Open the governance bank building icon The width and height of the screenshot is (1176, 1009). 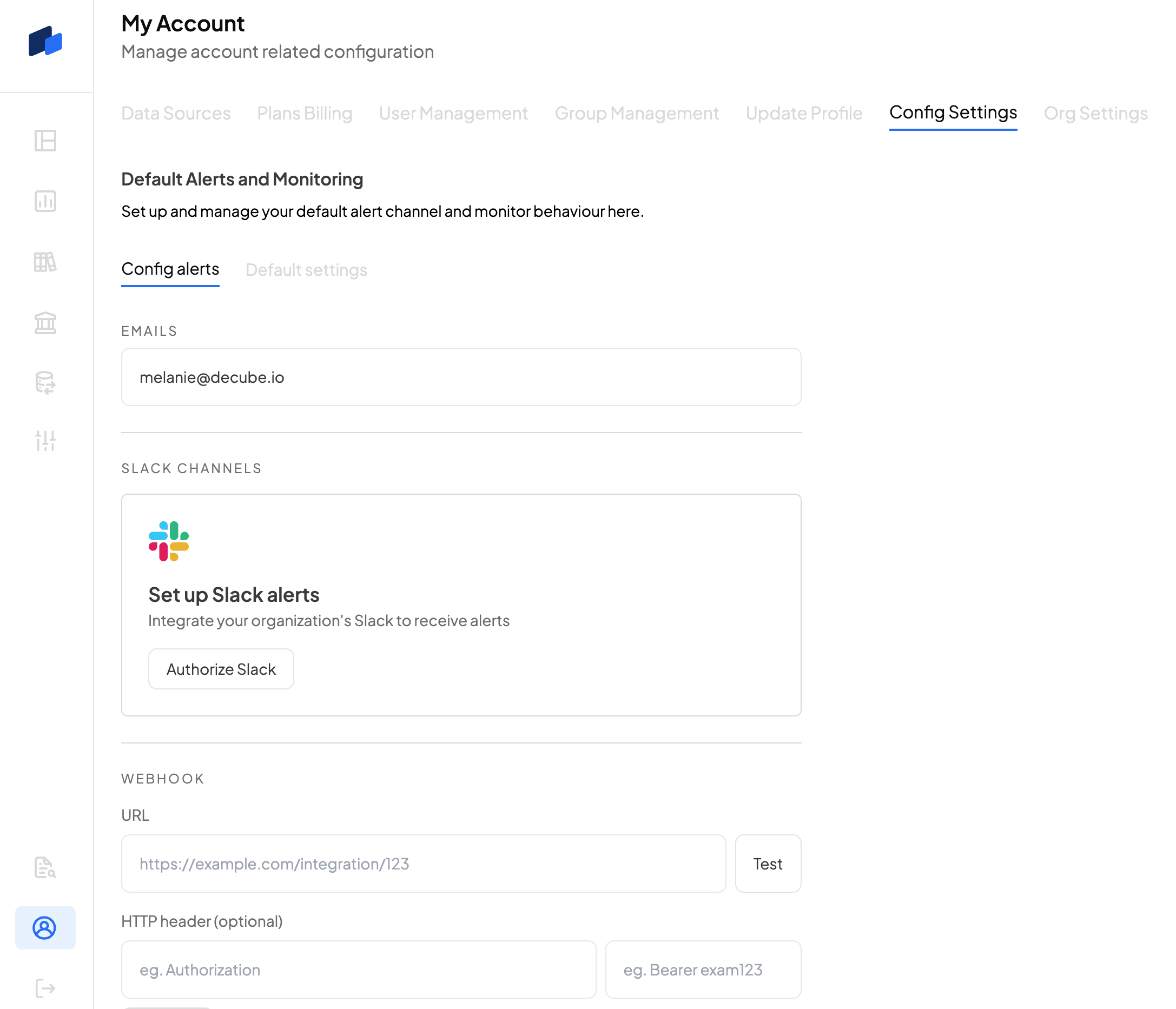[45, 323]
